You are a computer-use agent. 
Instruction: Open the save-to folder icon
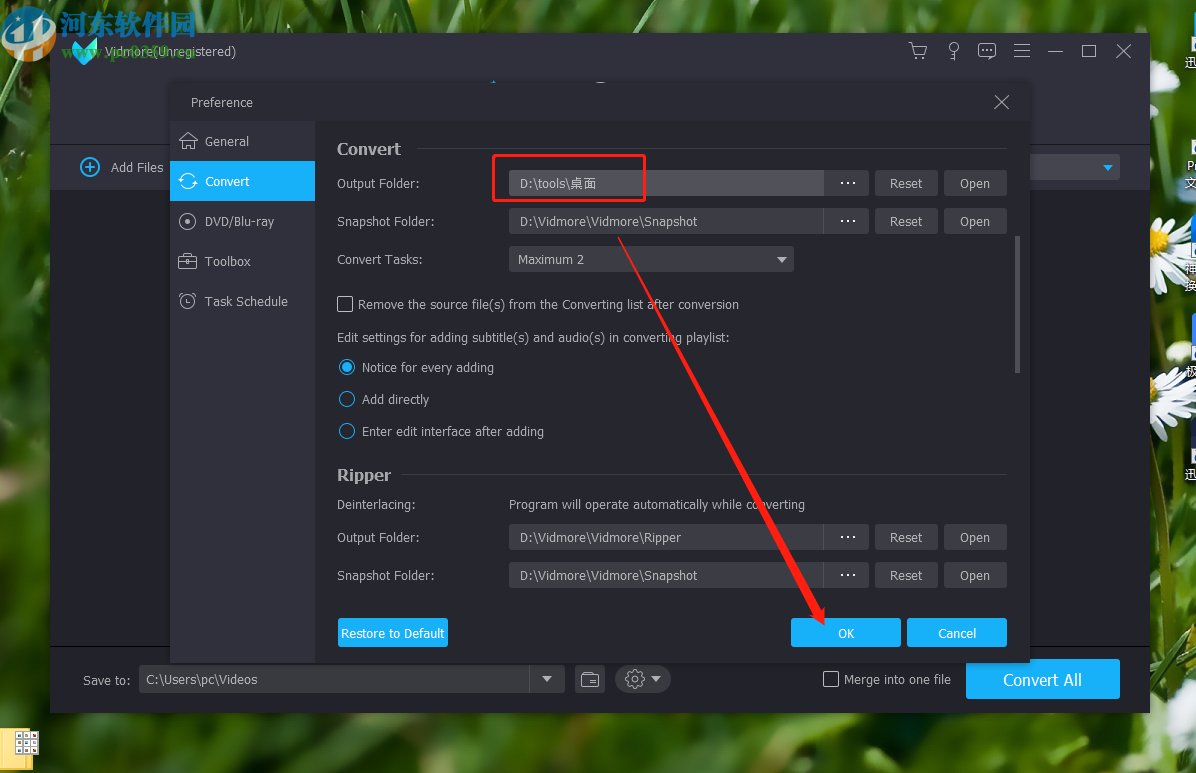pyautogui.click(x=590, y=679)
